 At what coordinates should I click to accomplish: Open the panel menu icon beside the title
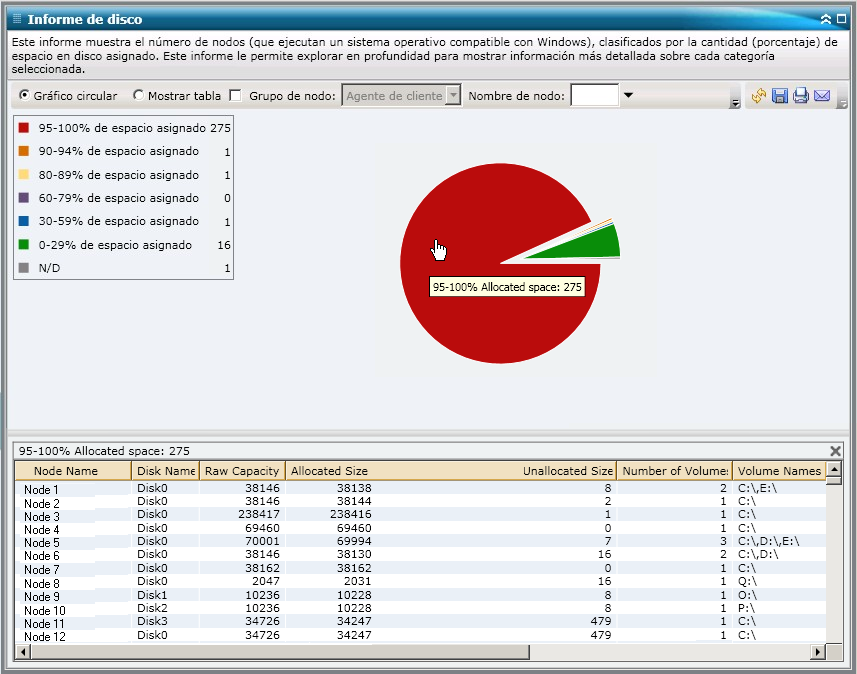click(x=16, y=19)
